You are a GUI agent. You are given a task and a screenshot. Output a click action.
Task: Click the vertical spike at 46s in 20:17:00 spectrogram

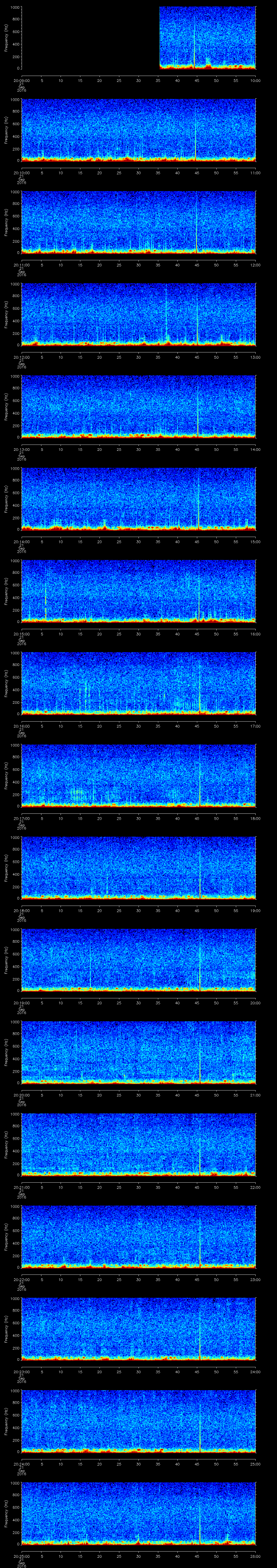200,775
